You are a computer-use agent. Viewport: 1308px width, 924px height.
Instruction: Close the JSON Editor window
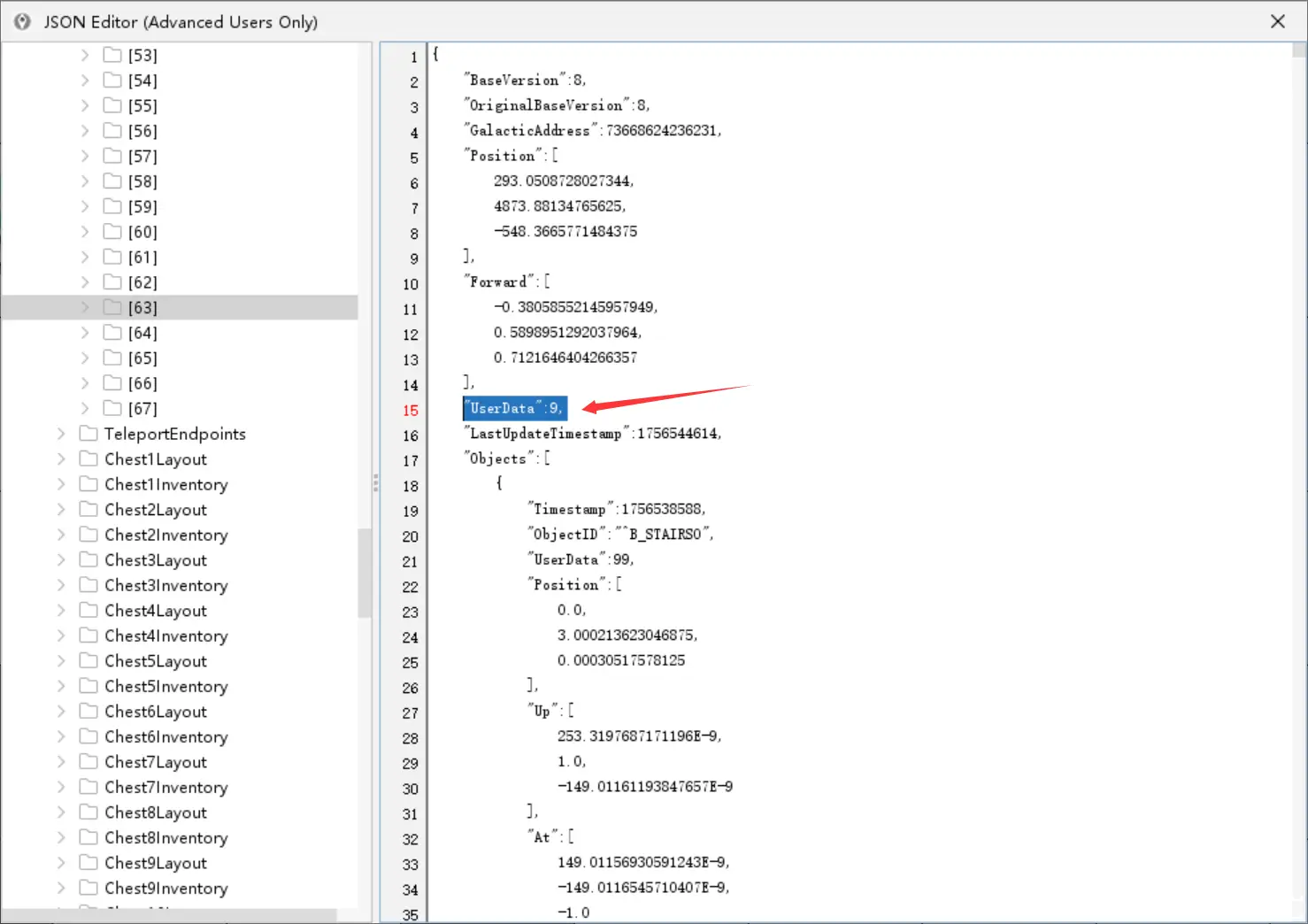[1277, 21]
